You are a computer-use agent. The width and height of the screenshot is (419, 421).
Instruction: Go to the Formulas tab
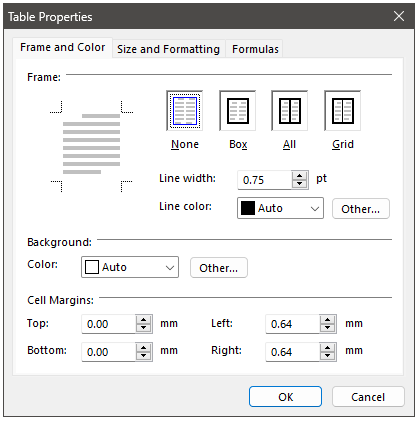pos(255,49)
